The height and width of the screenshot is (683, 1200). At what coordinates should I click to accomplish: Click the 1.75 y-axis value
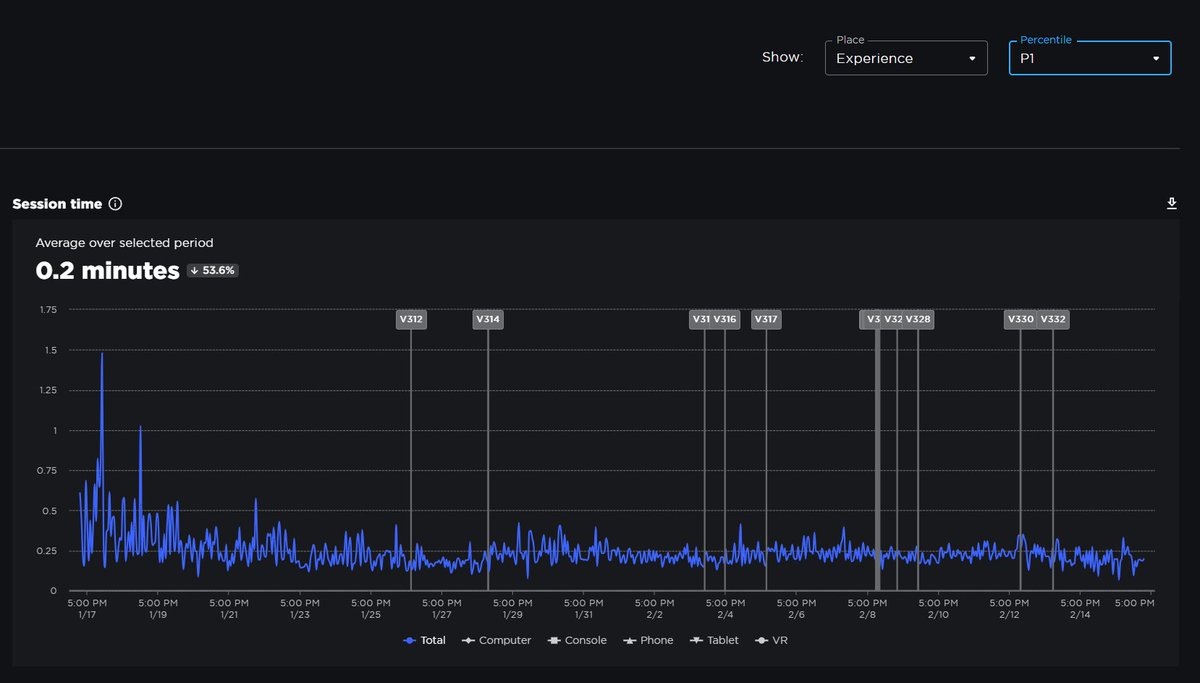pyautogui.click(x=47, y=310)
